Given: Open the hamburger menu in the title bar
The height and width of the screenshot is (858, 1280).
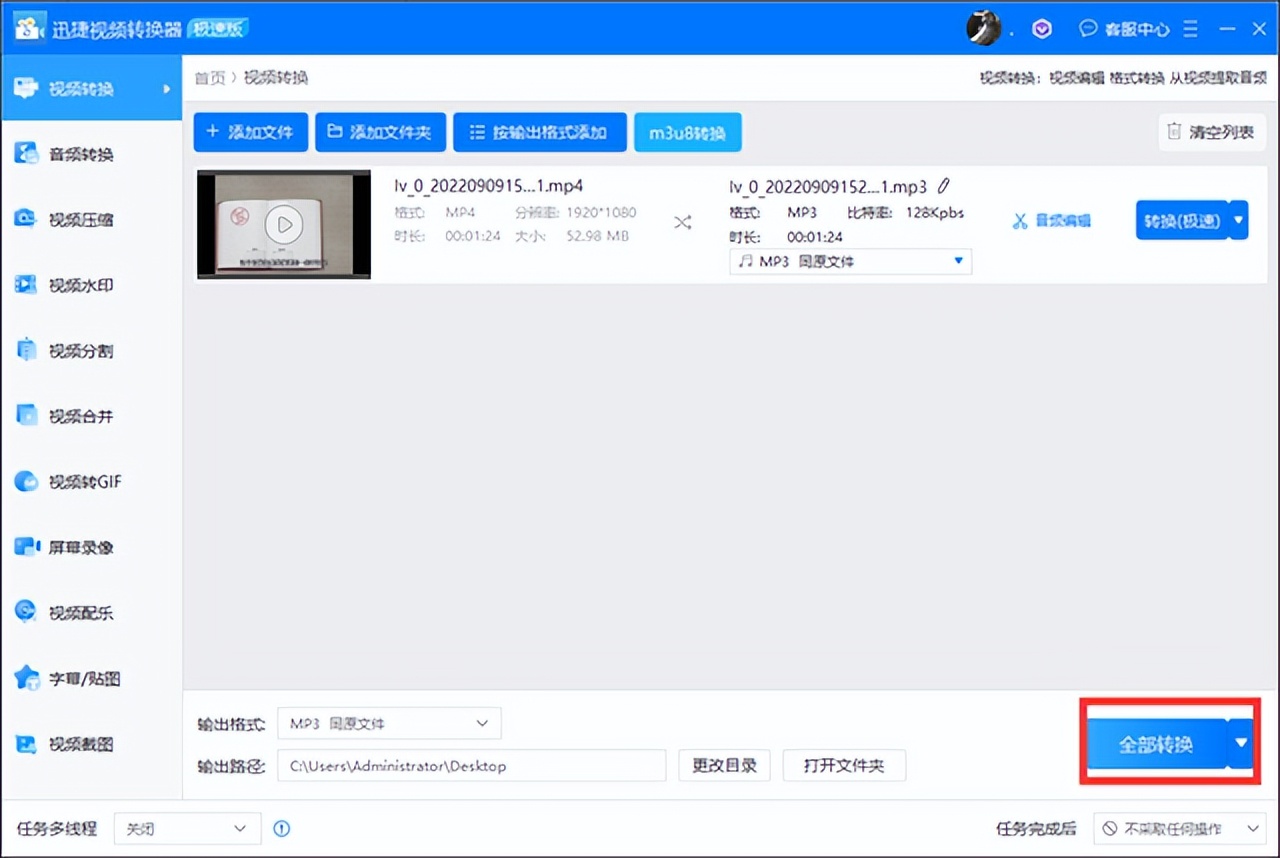Looking at the screenshot, I should click(x=1190, y=28).
